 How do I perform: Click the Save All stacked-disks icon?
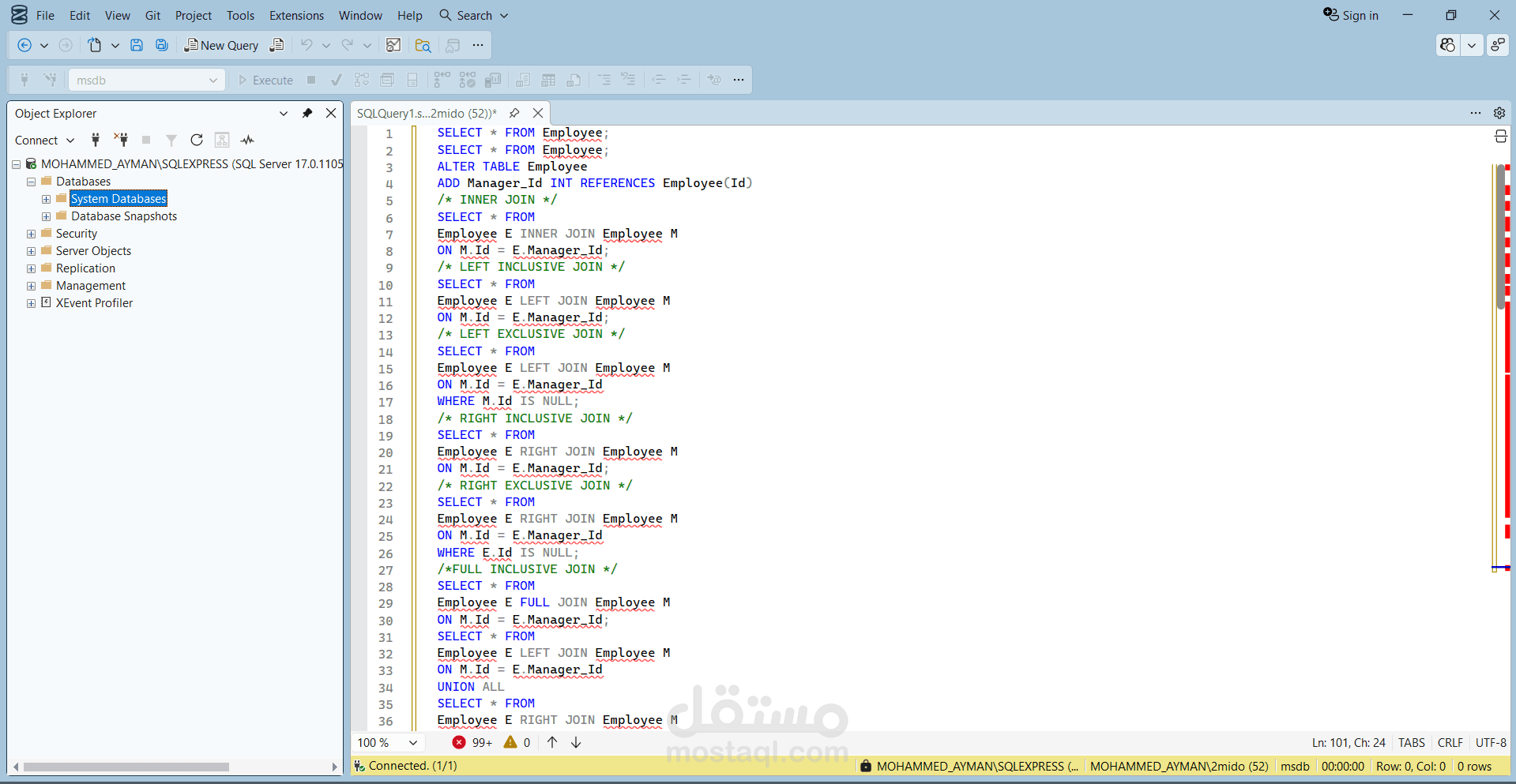[x=162, y=46]
